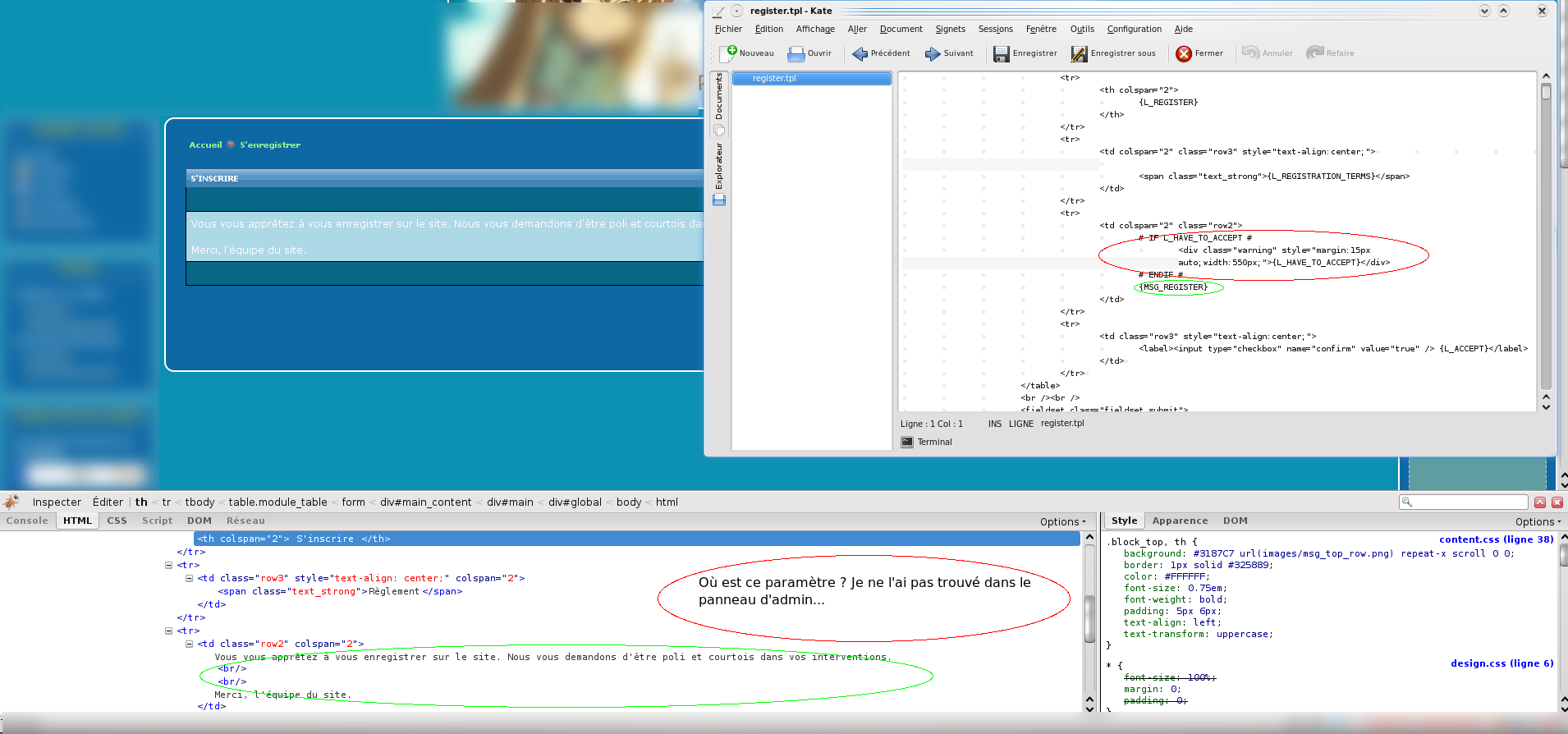
Task: Go back with the Précédent arrow
Action: coord(860,53)
